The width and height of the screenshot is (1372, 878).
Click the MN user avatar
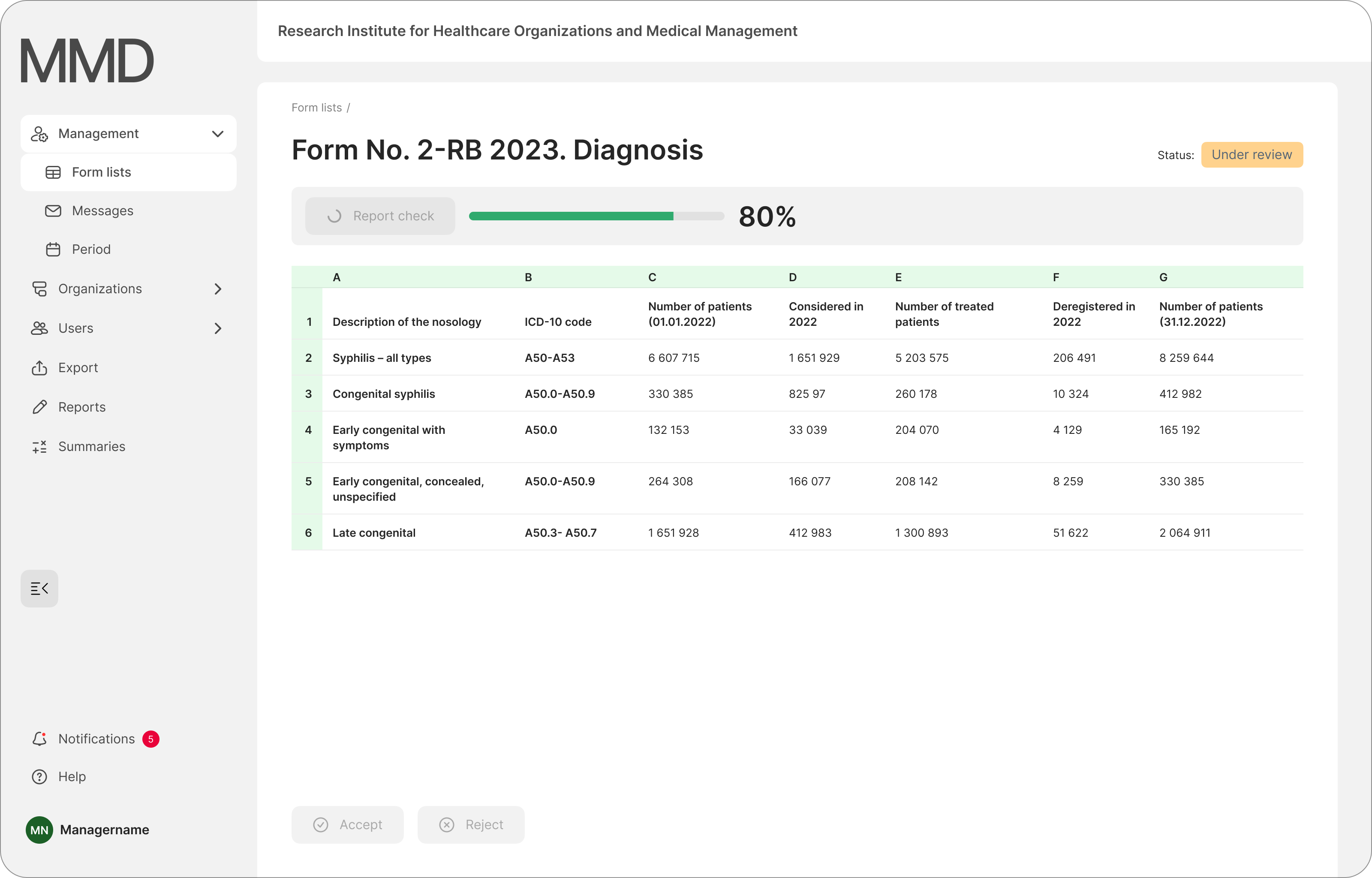39,830
